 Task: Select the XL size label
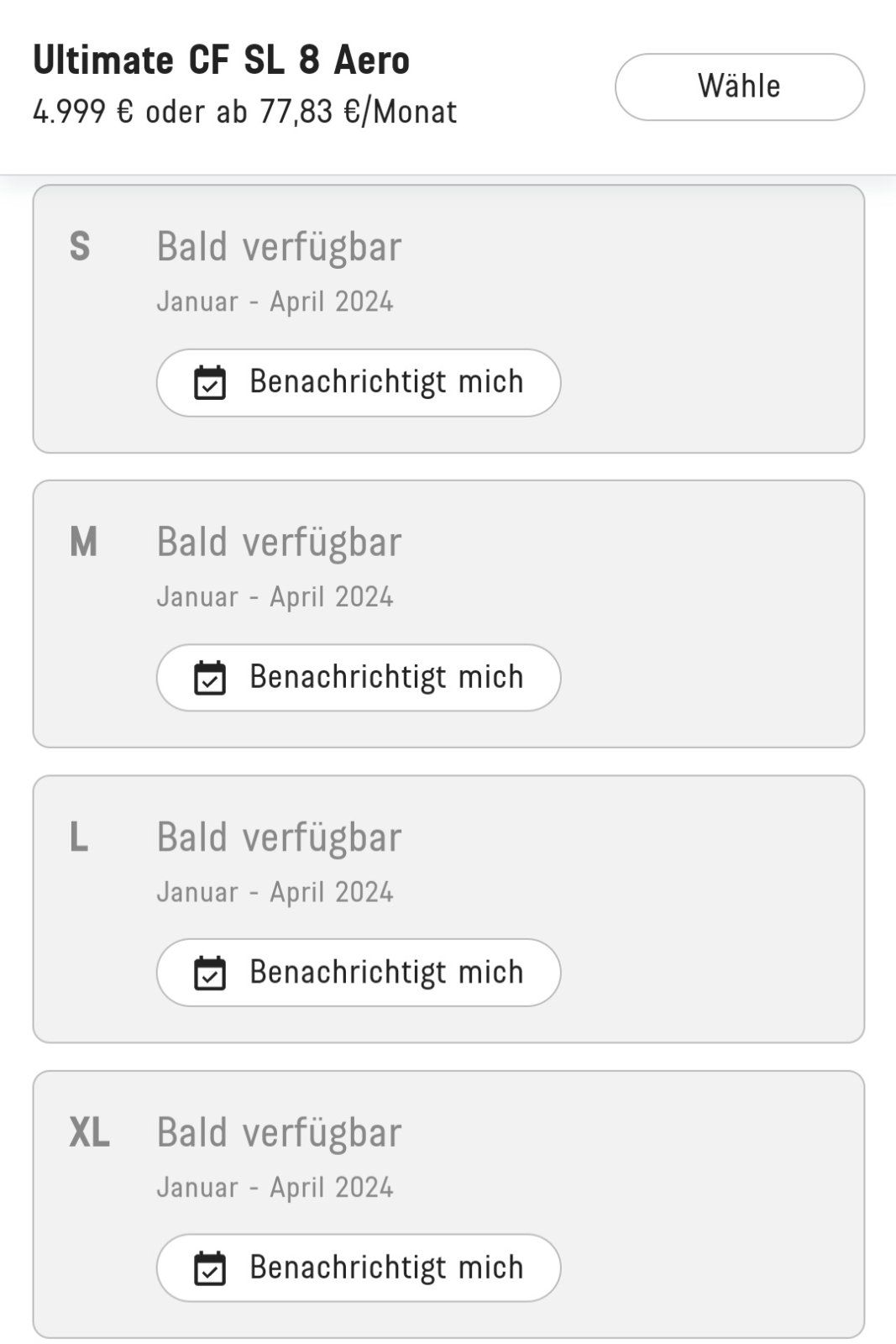[x=89, y=1132]
